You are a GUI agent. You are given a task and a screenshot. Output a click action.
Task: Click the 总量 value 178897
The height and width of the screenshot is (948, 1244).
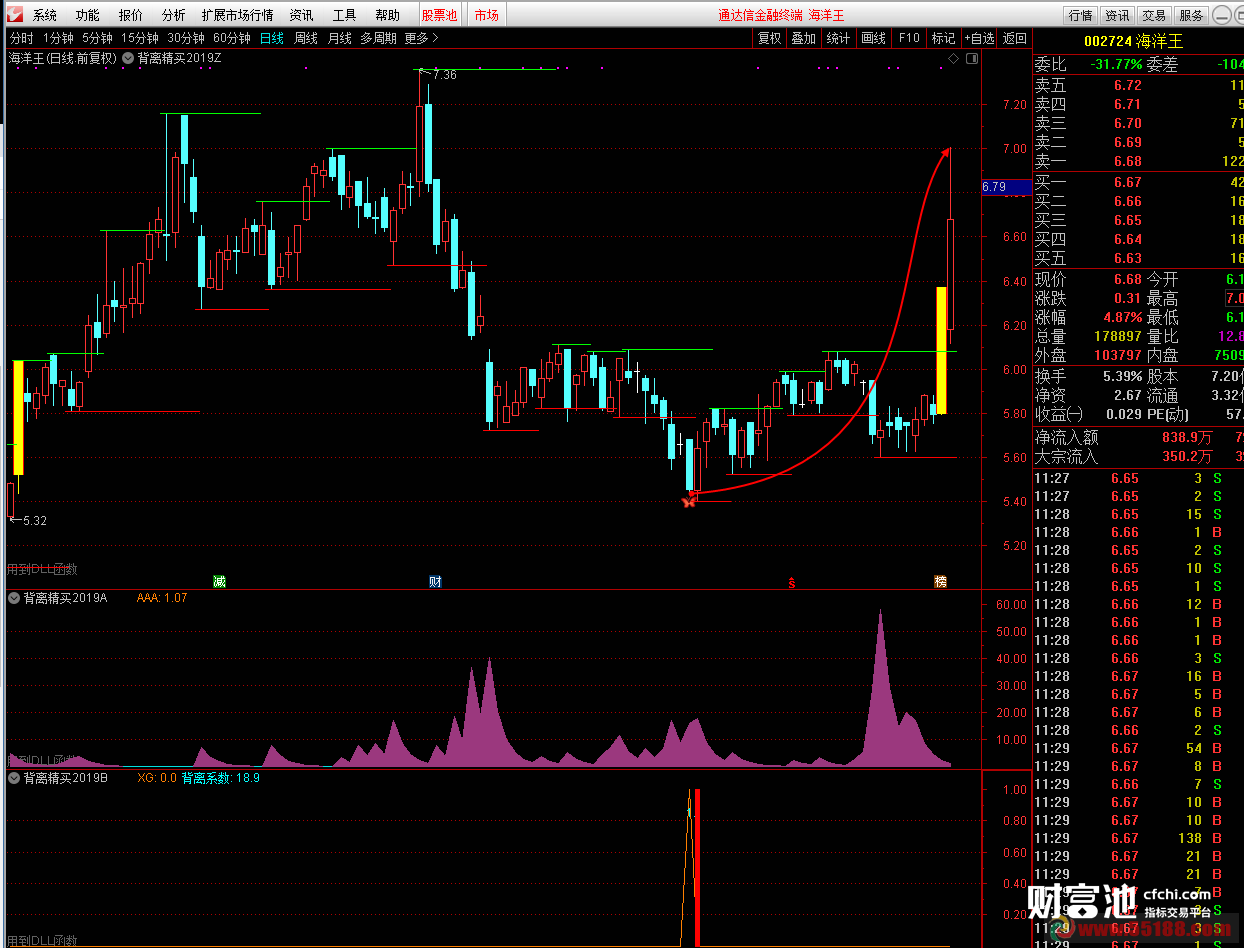point(1116,336)
